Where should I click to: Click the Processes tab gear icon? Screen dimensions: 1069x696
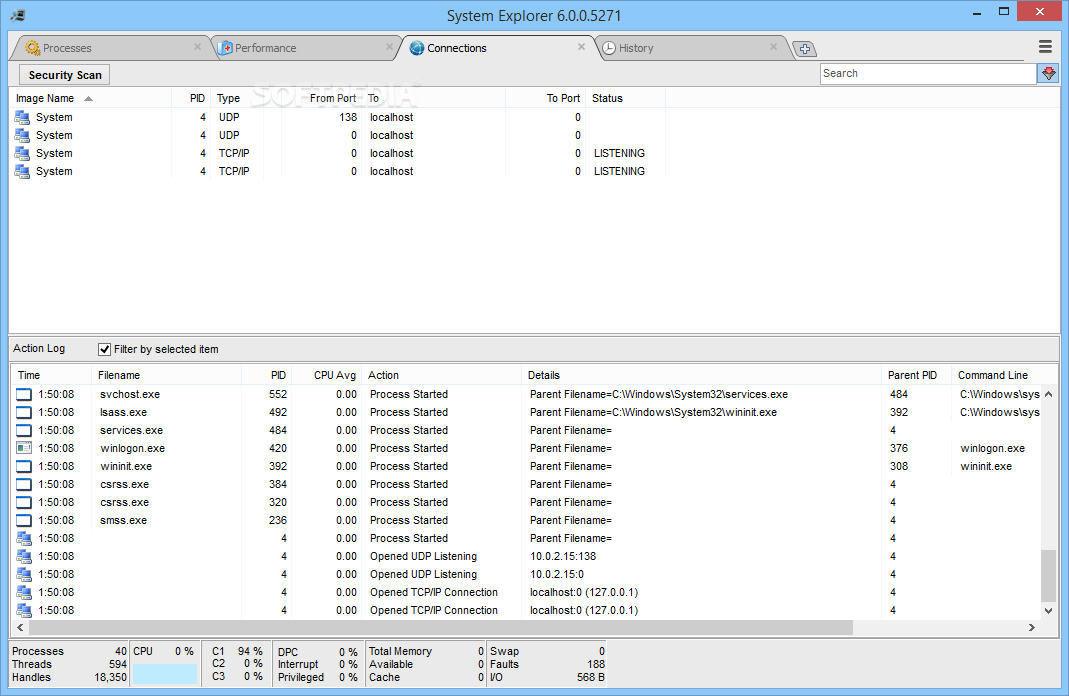[x=33, y=48]
